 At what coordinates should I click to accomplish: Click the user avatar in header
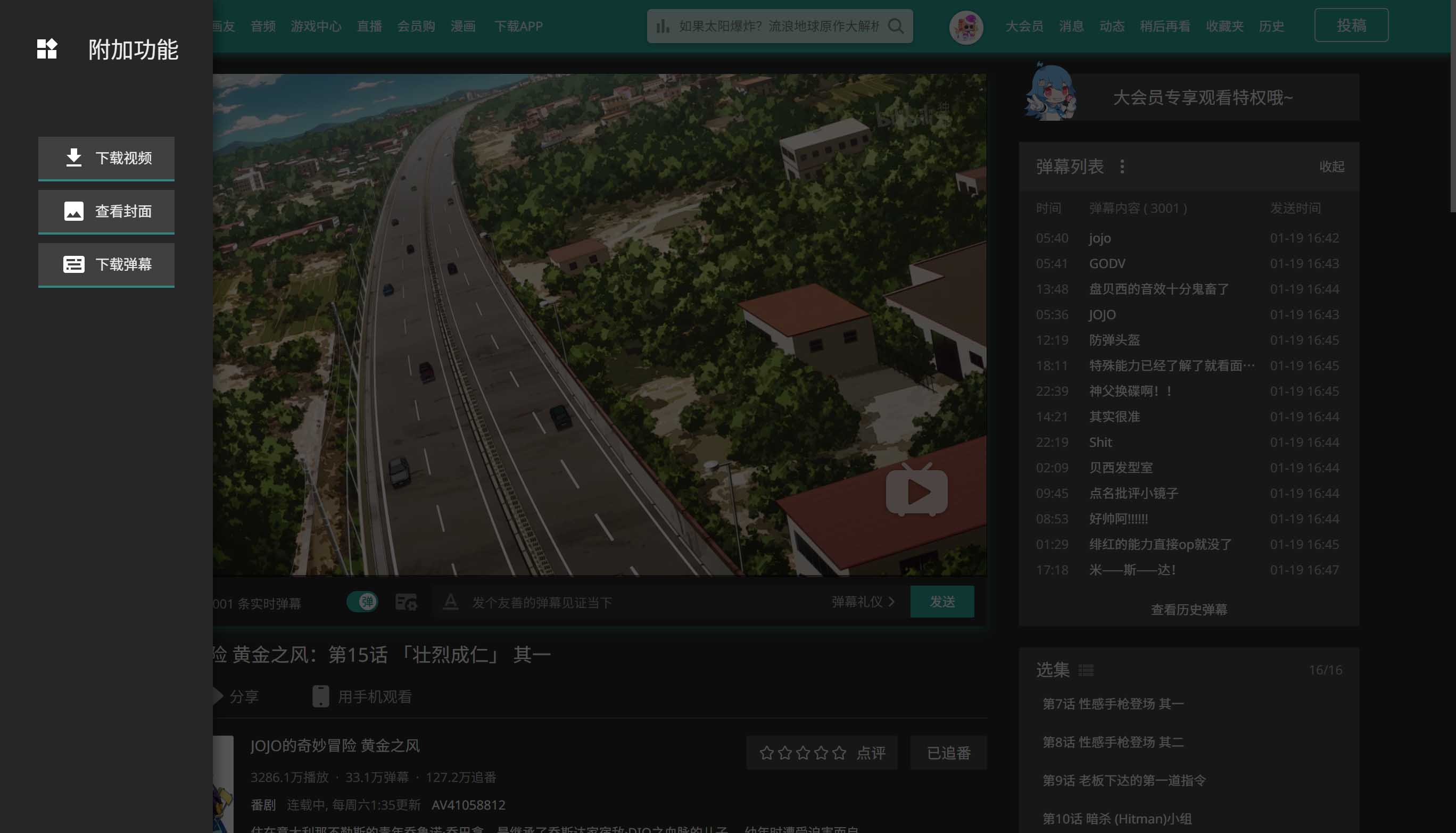coord(966,27)
